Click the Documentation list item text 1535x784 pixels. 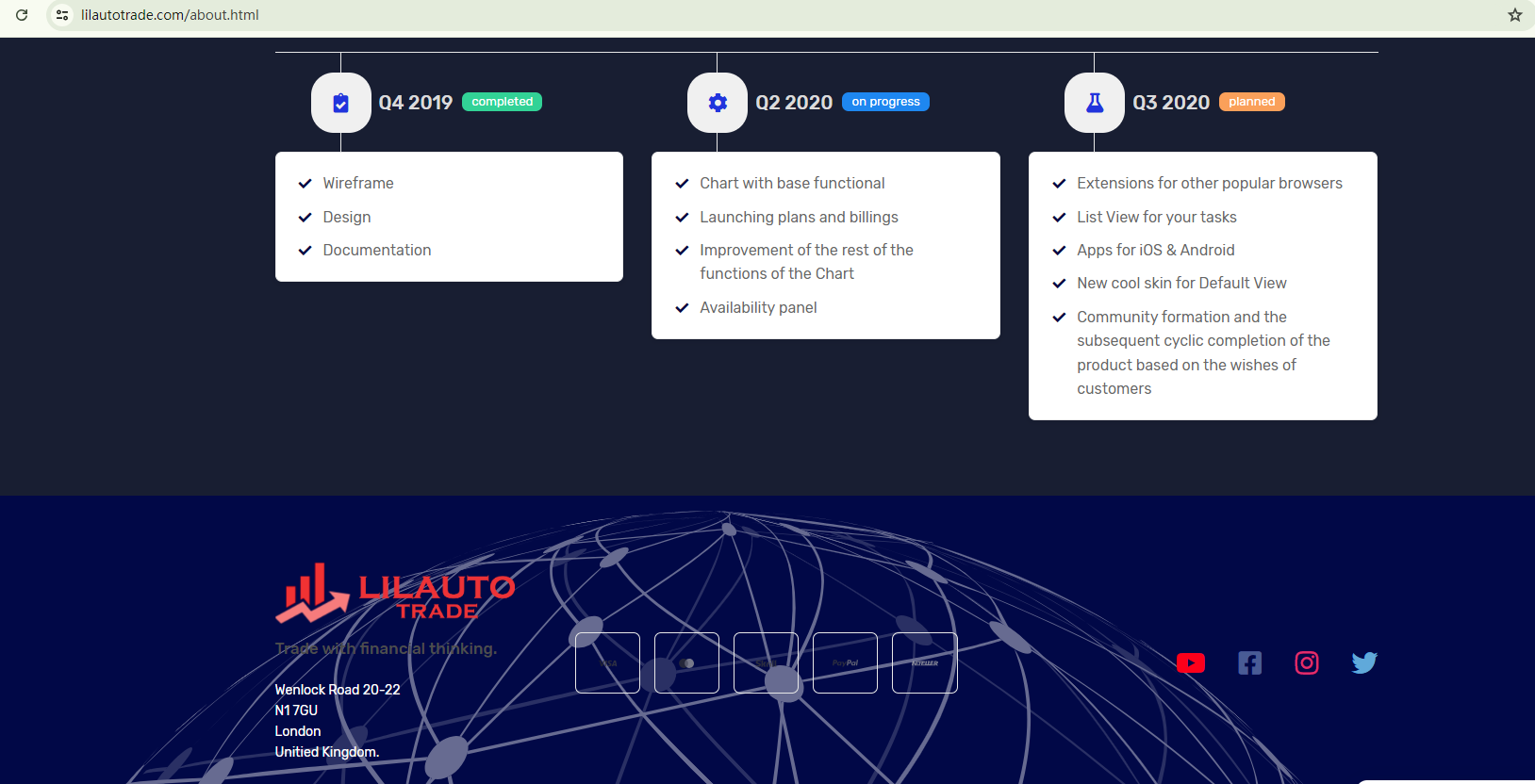click(x=377, y=250)
